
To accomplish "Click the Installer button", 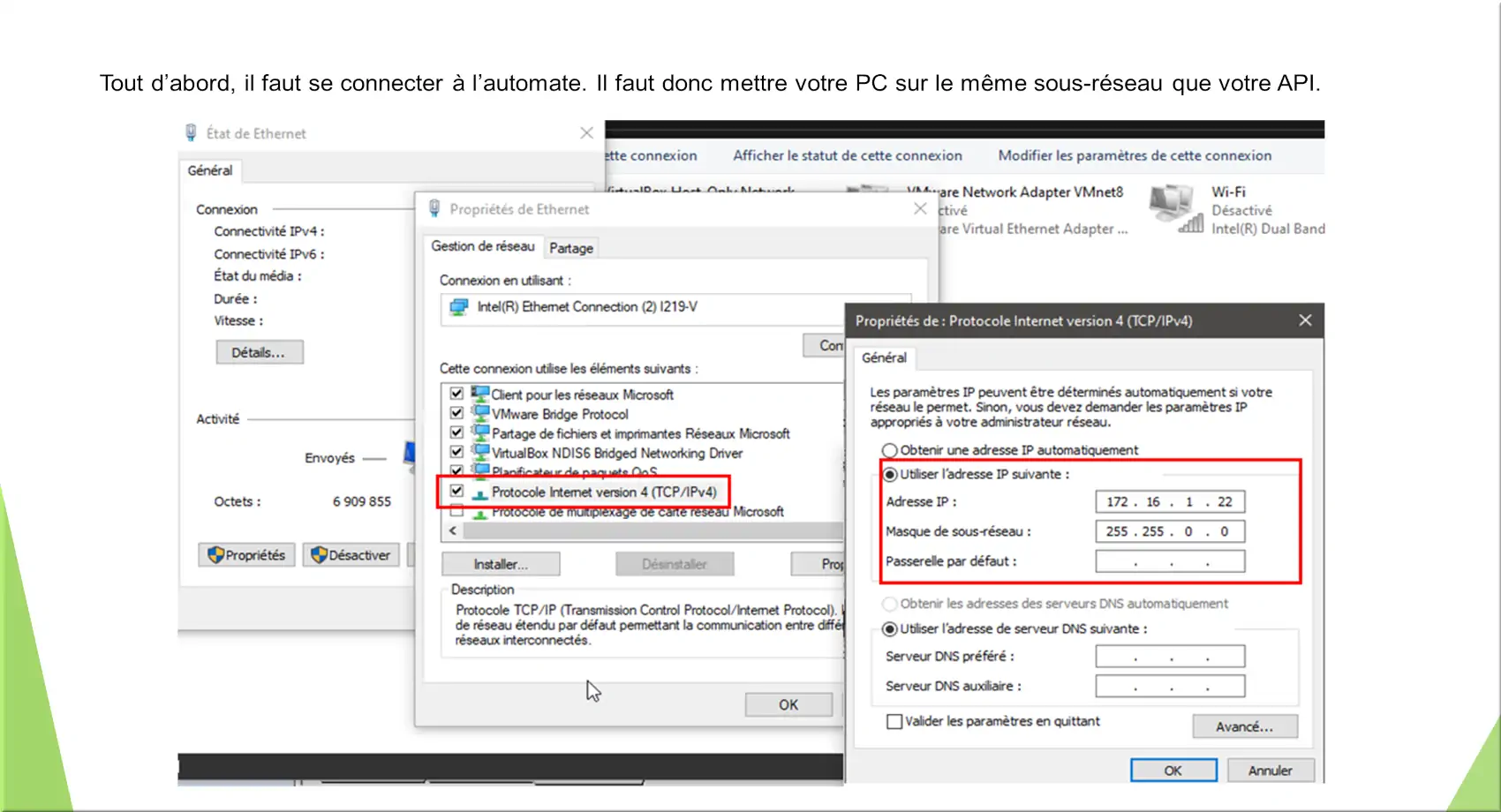I will click(x=501, y=564).
